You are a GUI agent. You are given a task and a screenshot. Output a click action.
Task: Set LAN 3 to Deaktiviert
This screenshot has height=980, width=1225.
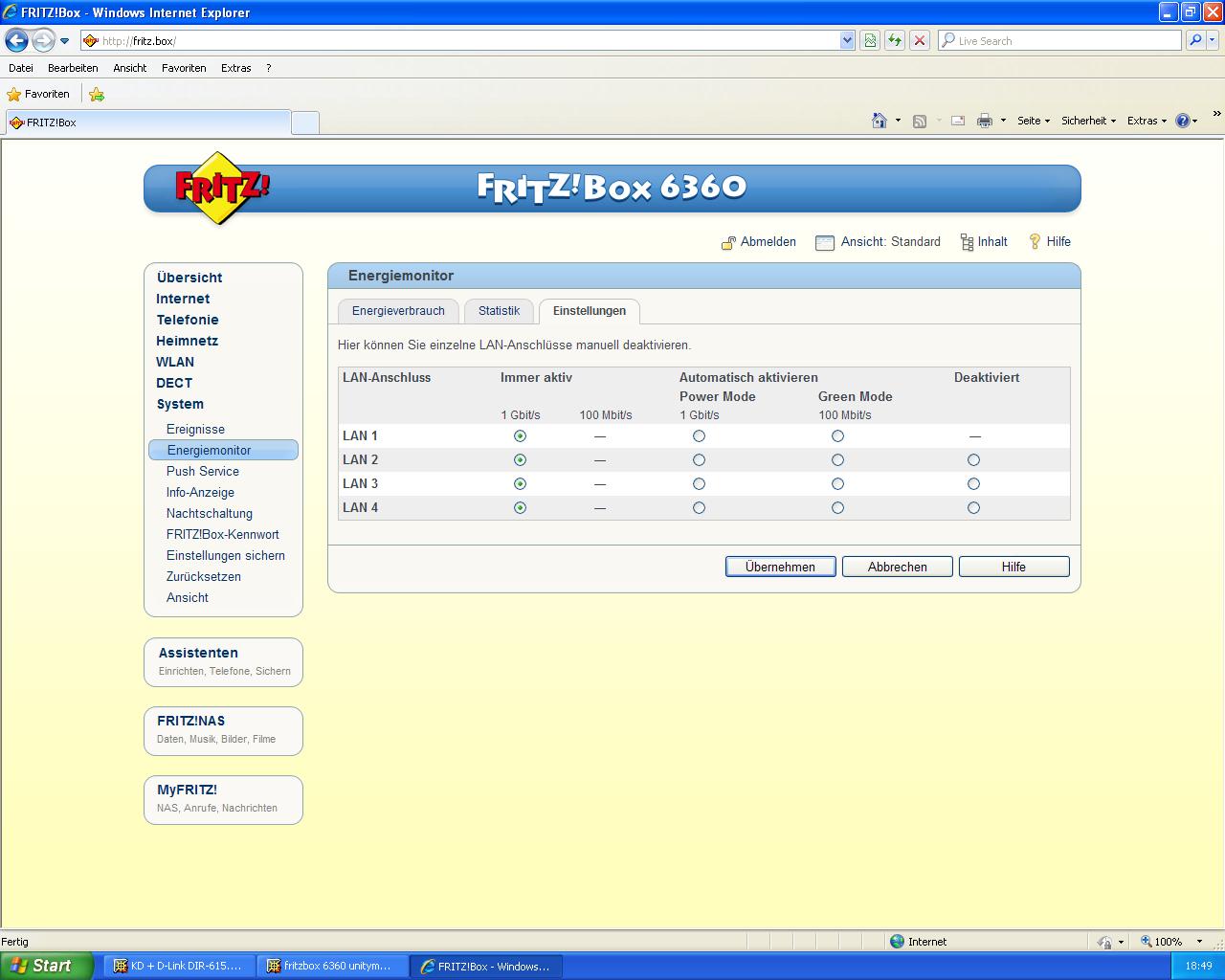point(973,483)
